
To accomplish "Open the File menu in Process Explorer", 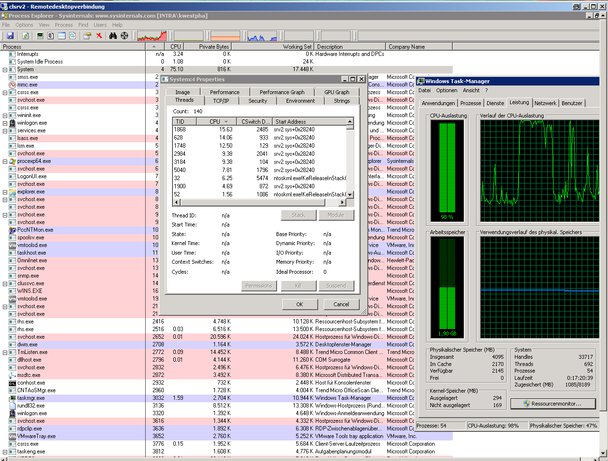I will pyautogui.click(x=6, y=25).
